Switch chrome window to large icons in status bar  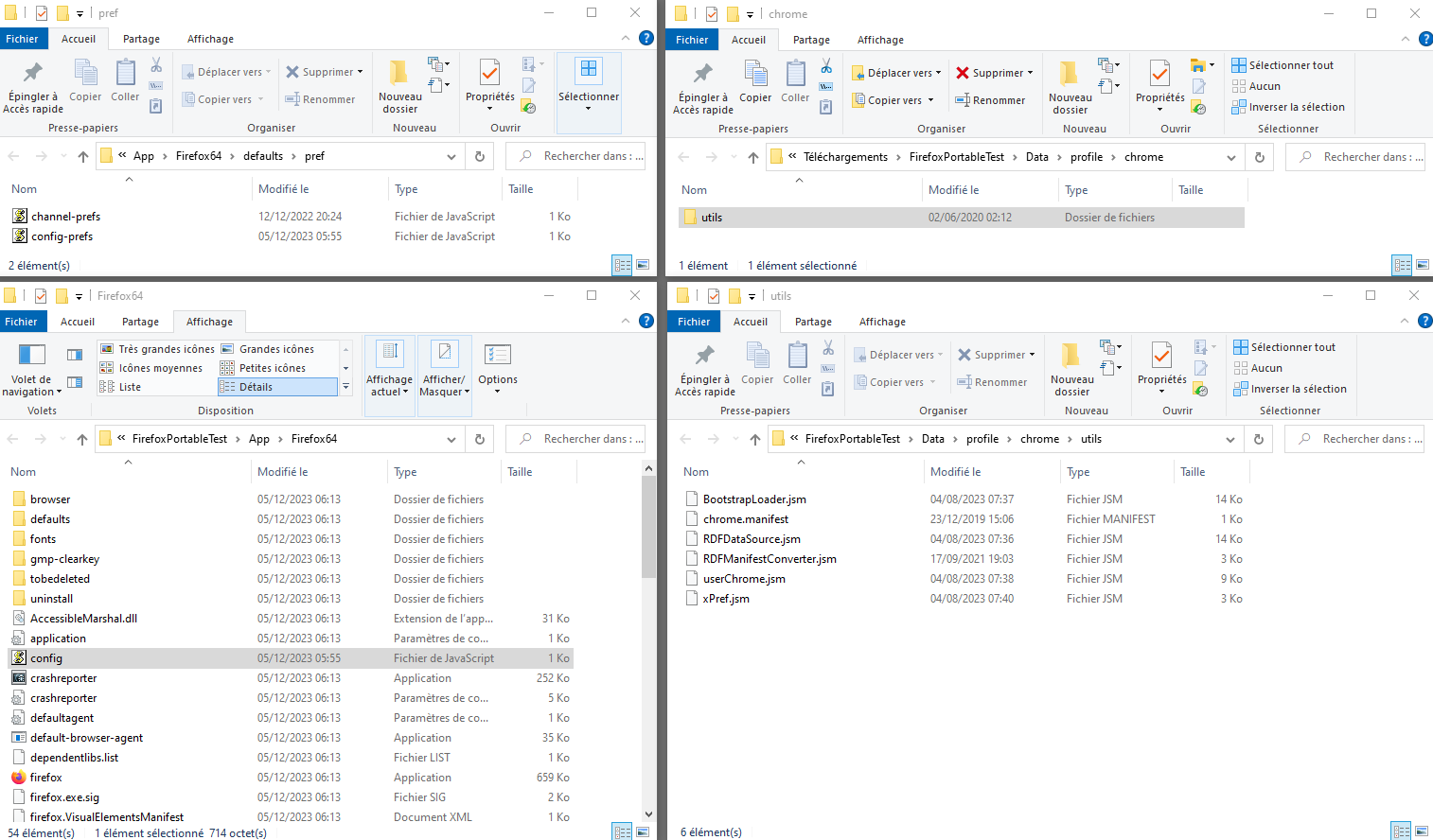[x=1423, y=265]
